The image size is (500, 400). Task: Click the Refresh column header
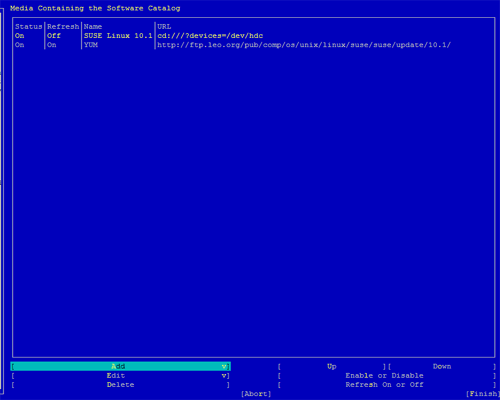[x=63, y=26]
